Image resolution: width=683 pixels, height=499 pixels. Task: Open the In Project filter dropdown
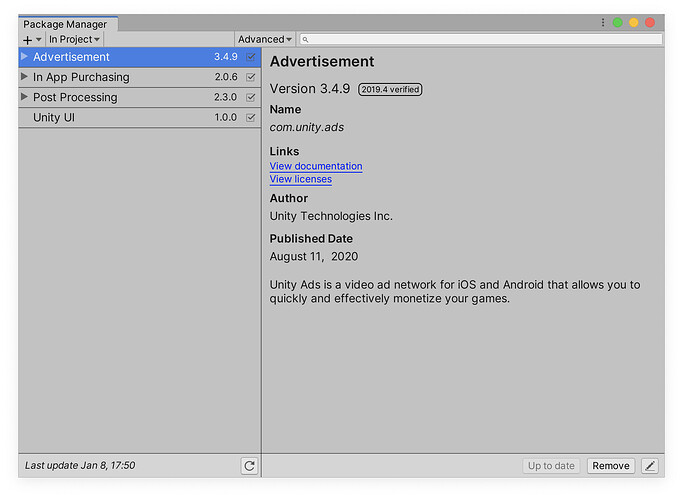tap(75, 40)
